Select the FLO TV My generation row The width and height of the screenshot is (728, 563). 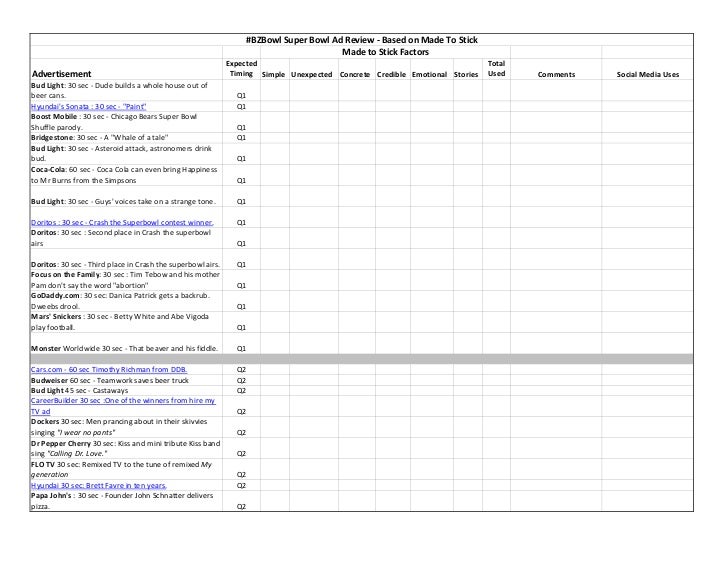click(x=362, y=470)
